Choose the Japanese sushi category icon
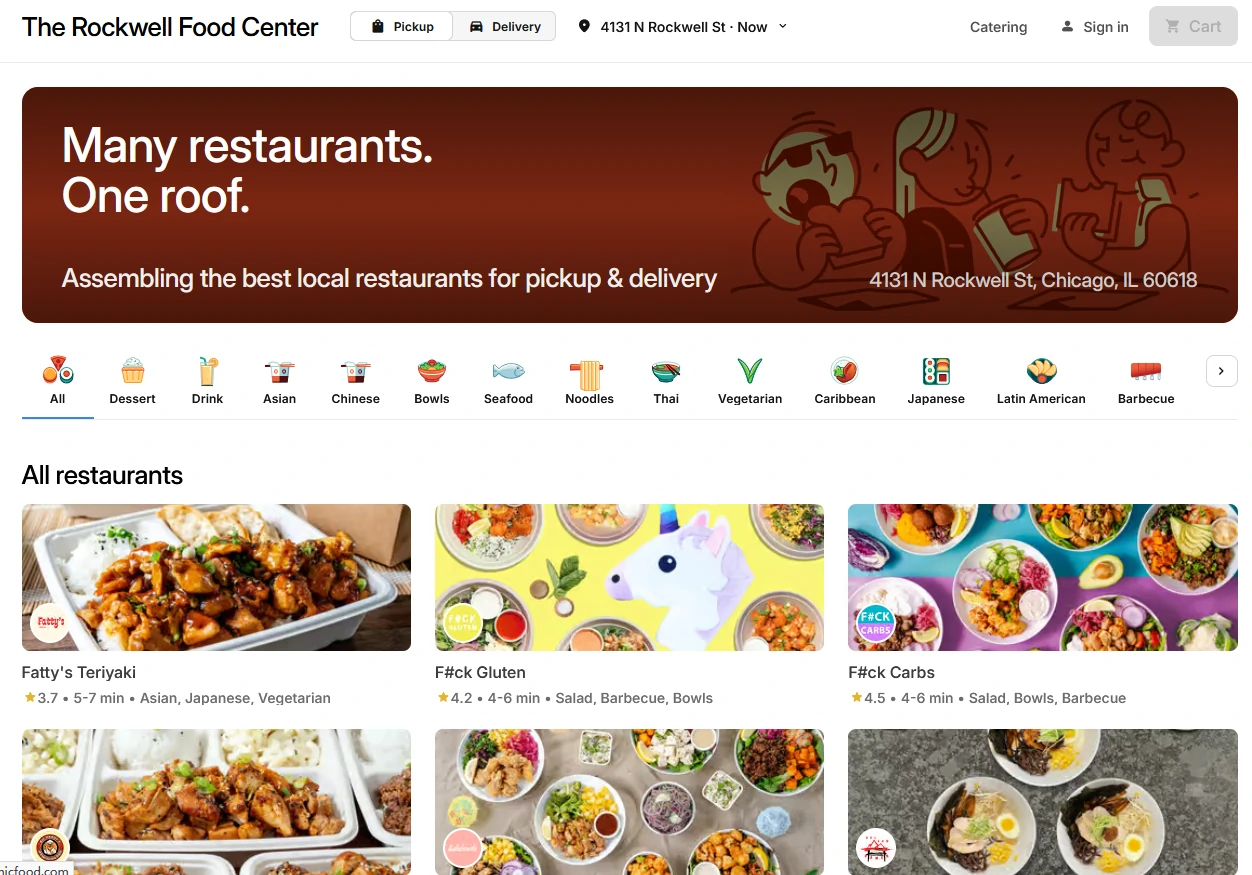Viewport: 1252px width, 875px height. [936, 372]
